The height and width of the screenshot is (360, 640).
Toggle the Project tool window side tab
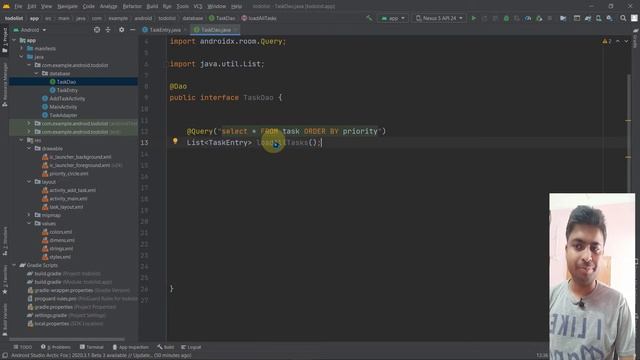(x=4, y=40)
